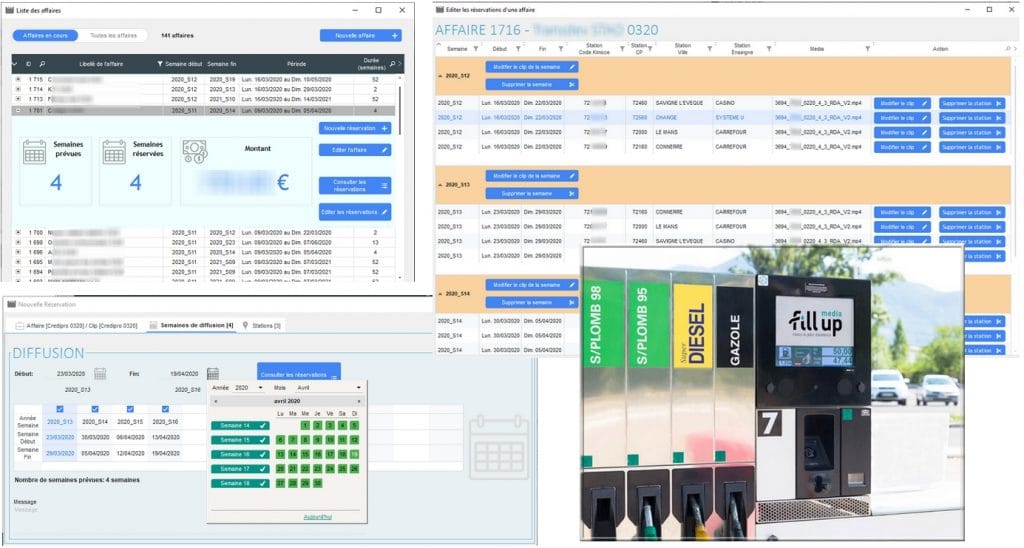Click filter icon on Station Ville column
Viewport: 1024px width, 548px height.
710,48
